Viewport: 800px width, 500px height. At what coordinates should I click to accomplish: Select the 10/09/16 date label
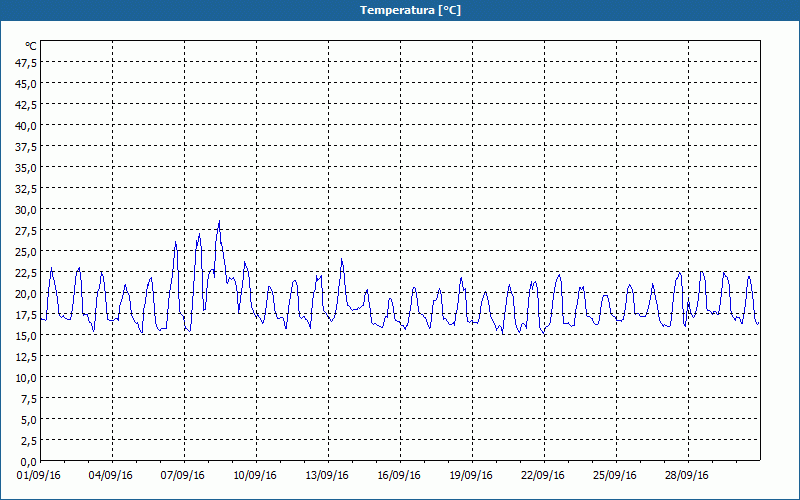tap(255, 476)
